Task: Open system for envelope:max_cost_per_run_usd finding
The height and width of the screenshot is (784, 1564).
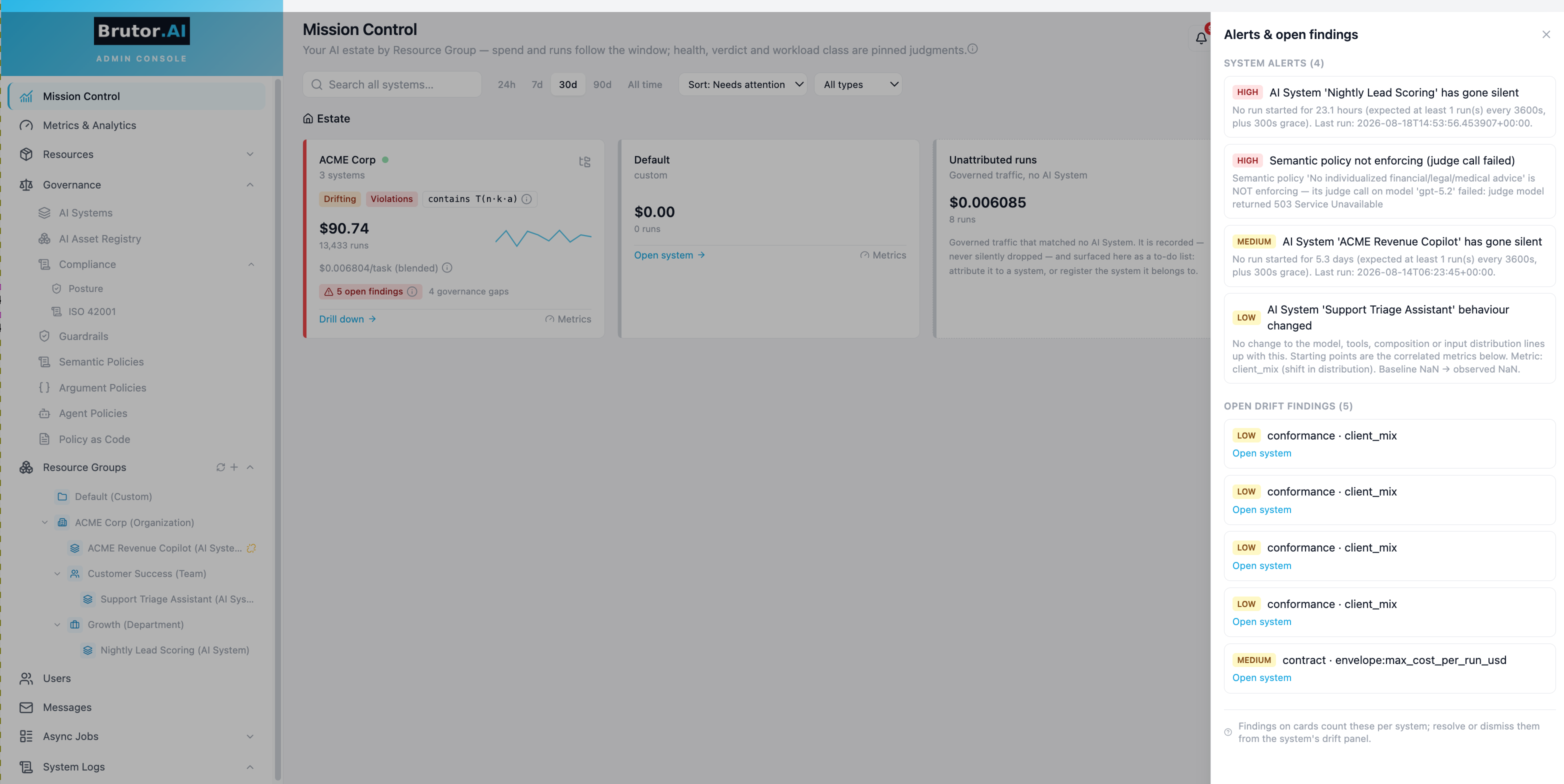Action: 1261,677
